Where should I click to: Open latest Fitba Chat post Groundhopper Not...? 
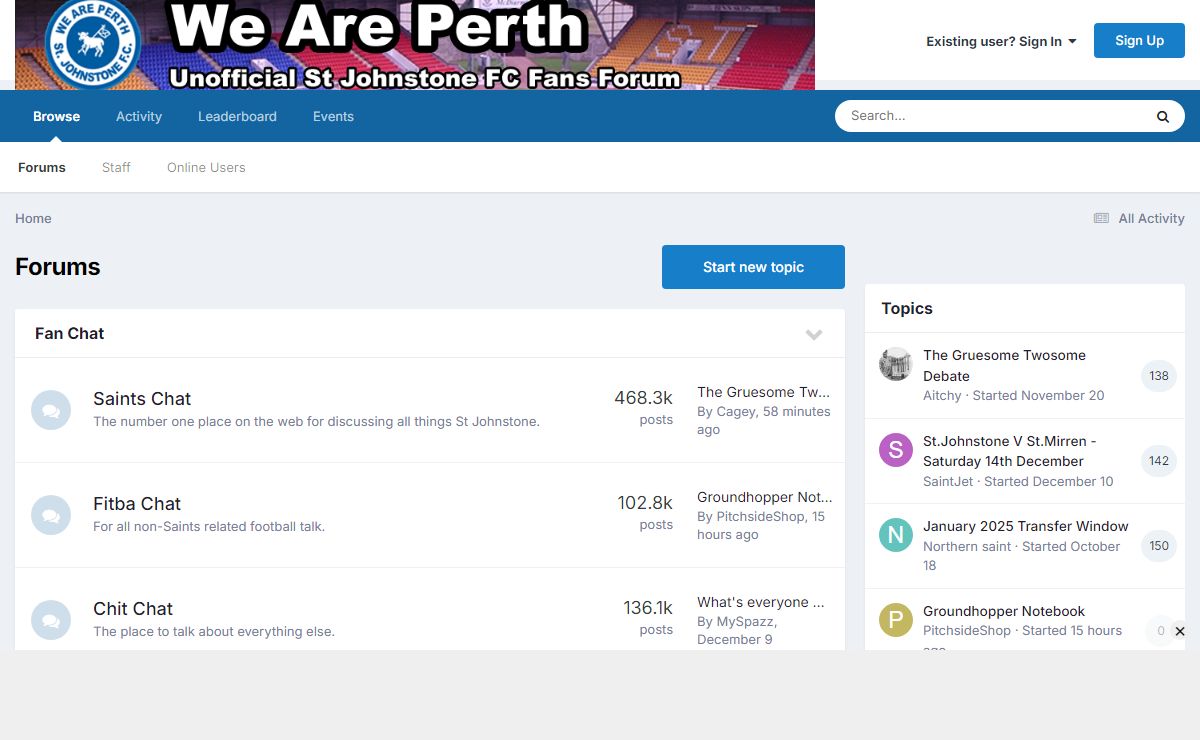(x=765, y=497)
